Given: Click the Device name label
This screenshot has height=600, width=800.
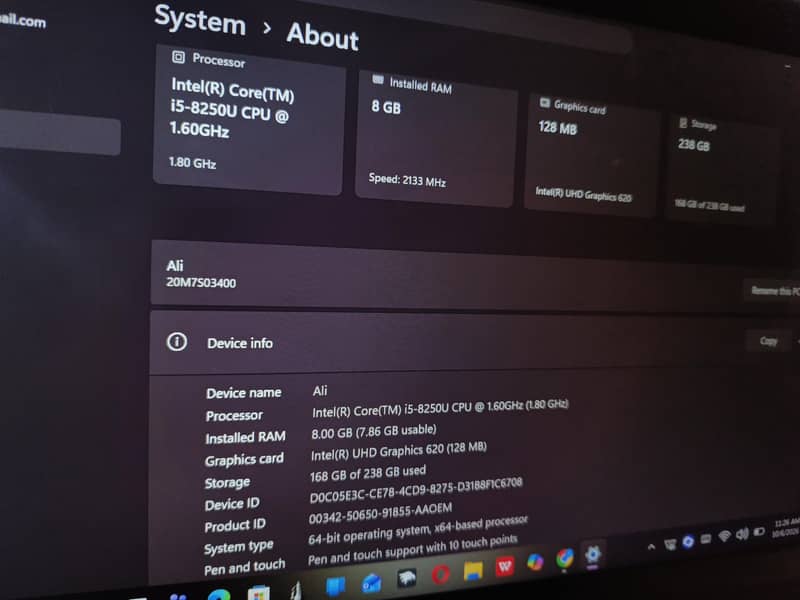Looking at the screenshot, I should tap(243, 393).
